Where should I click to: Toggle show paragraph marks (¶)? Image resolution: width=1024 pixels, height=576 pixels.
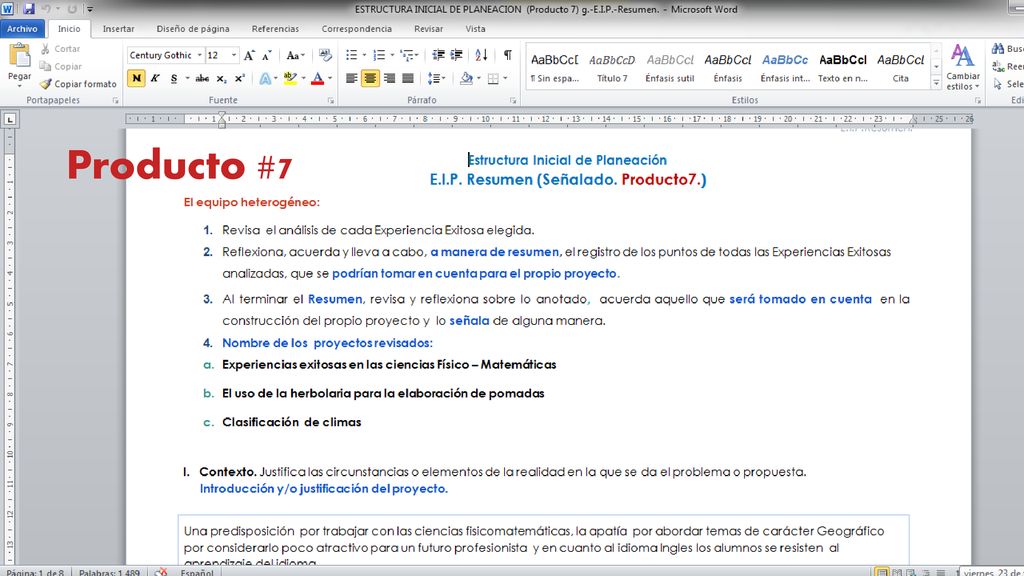pyautogui.click(x=507, y=56)
